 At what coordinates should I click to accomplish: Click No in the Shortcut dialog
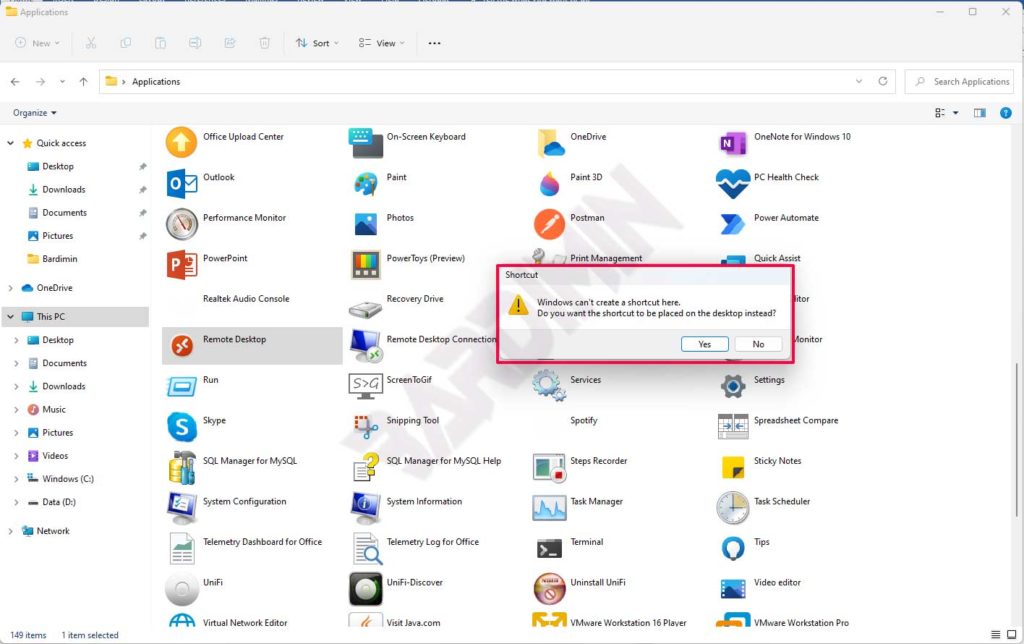(x=758, y=344)
